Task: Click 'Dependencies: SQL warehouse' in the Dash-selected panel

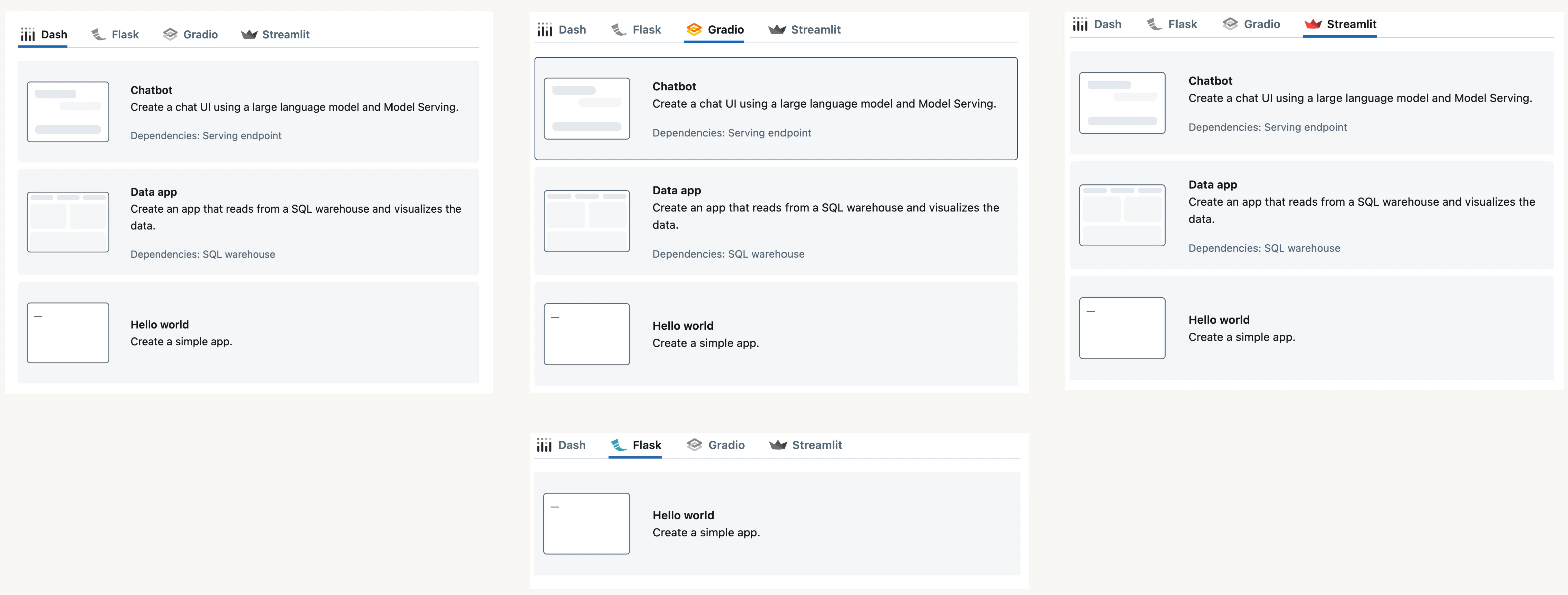Action: [x=203, y=254]
